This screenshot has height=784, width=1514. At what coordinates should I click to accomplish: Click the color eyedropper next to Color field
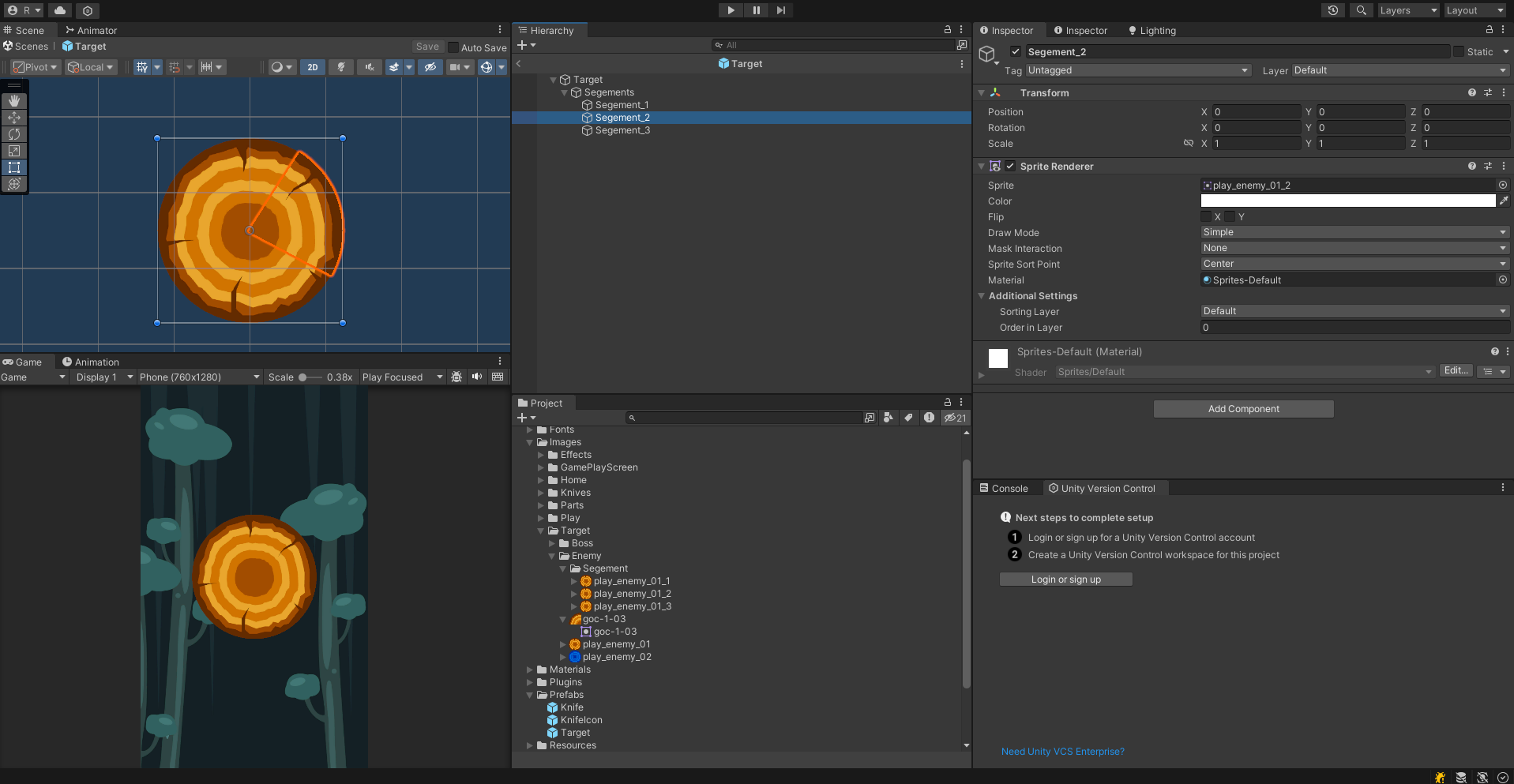[x=1504, y=201]
